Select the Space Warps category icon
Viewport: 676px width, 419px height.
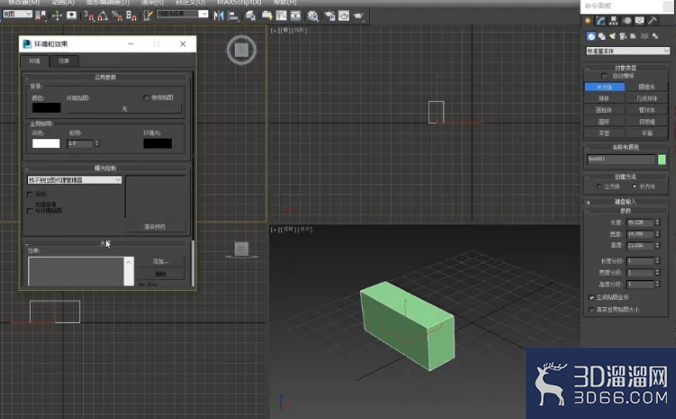[645, 37]
